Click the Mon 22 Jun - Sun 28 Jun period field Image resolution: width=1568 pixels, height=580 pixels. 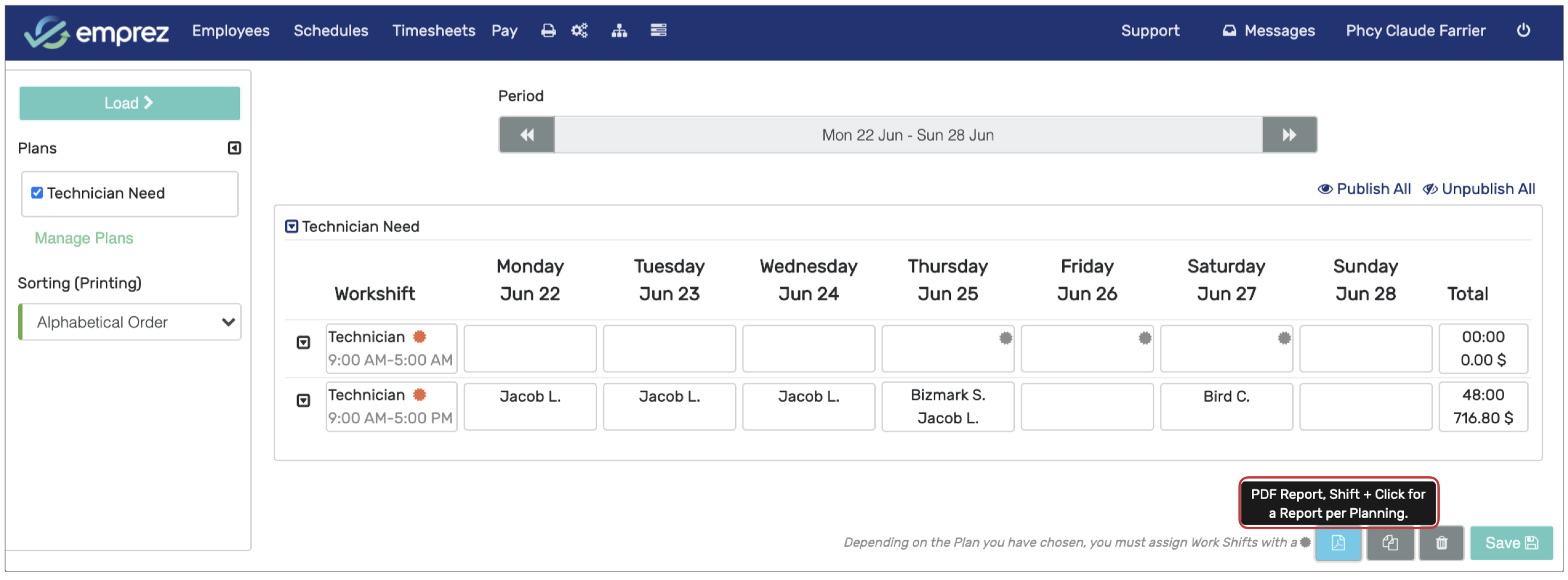pos(908,134)
